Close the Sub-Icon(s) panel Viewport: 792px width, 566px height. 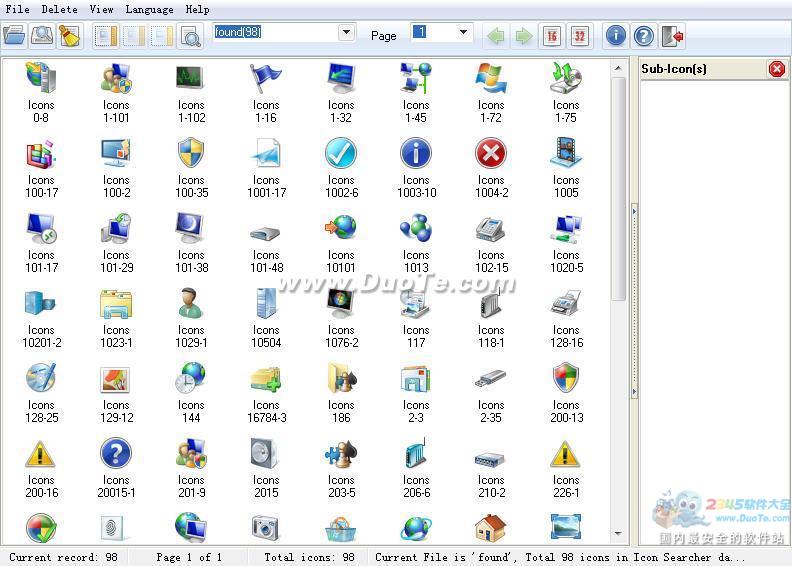[777, 68]
